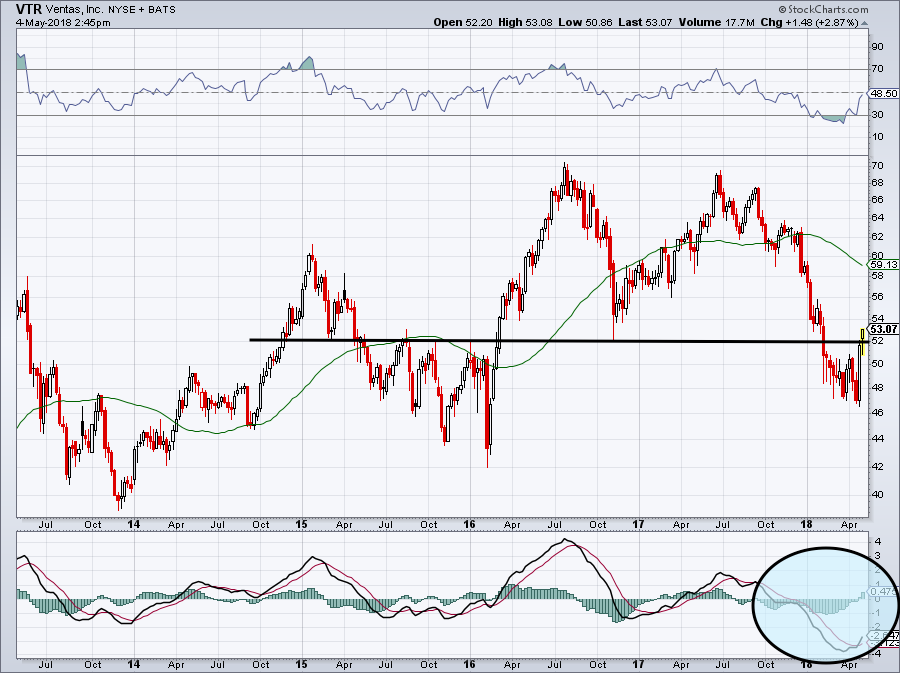
Task: Open the StockCharts.com attribution link
Action: click(x=823, y=9)
